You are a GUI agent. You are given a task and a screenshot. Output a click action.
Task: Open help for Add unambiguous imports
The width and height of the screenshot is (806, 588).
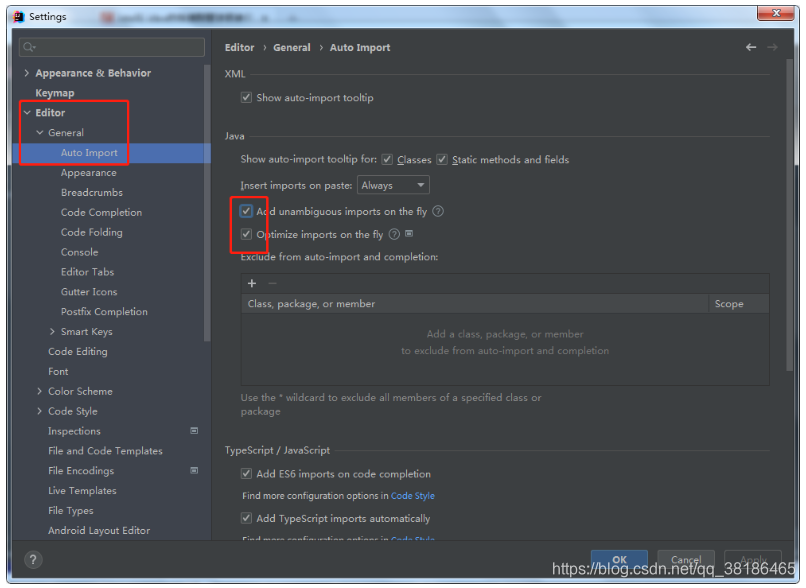[x=438, y=211]
